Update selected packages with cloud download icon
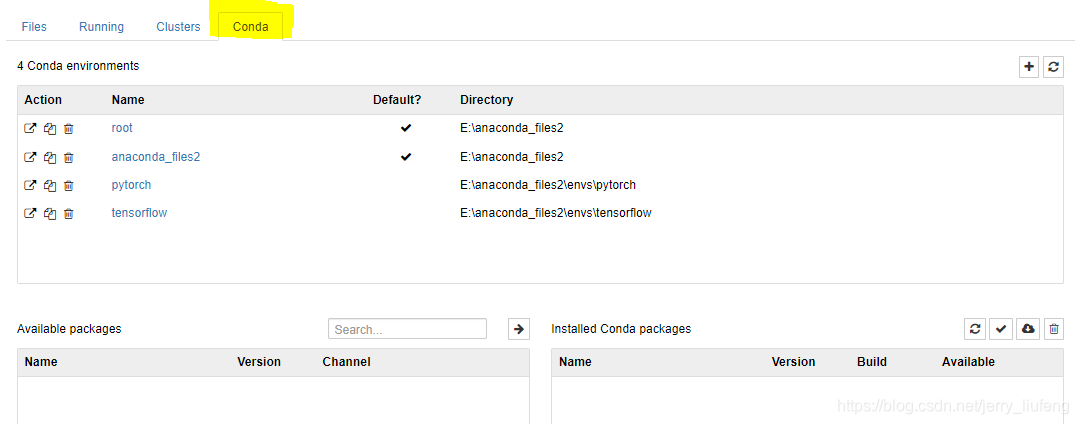 [1028, 329]
